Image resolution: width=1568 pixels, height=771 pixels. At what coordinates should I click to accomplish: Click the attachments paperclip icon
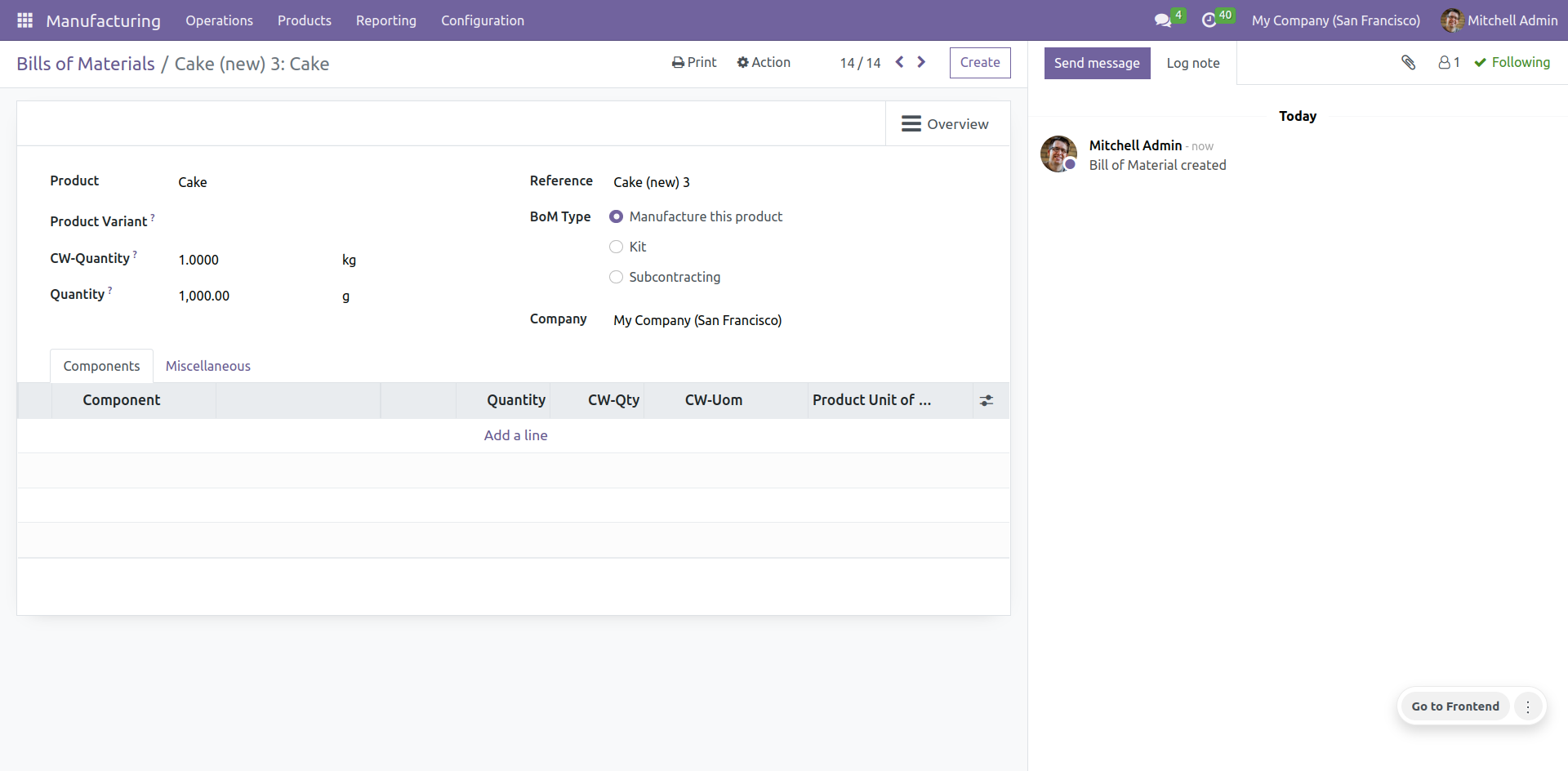tap(1408, 62)
